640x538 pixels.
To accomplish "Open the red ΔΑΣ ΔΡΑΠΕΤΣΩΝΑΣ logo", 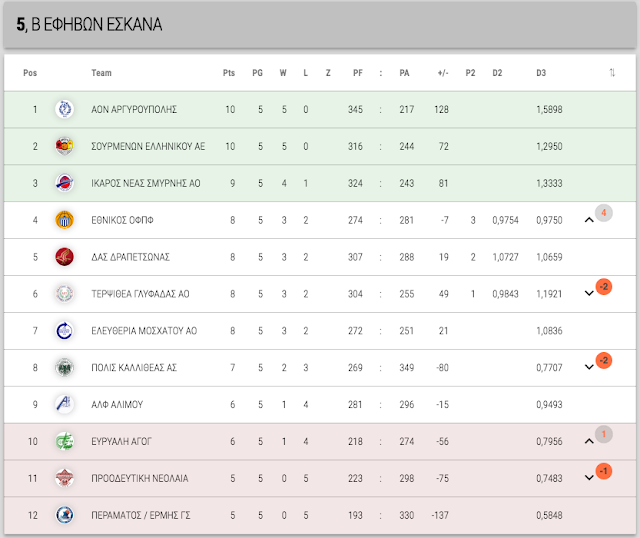I will click(x=64, y=257).
